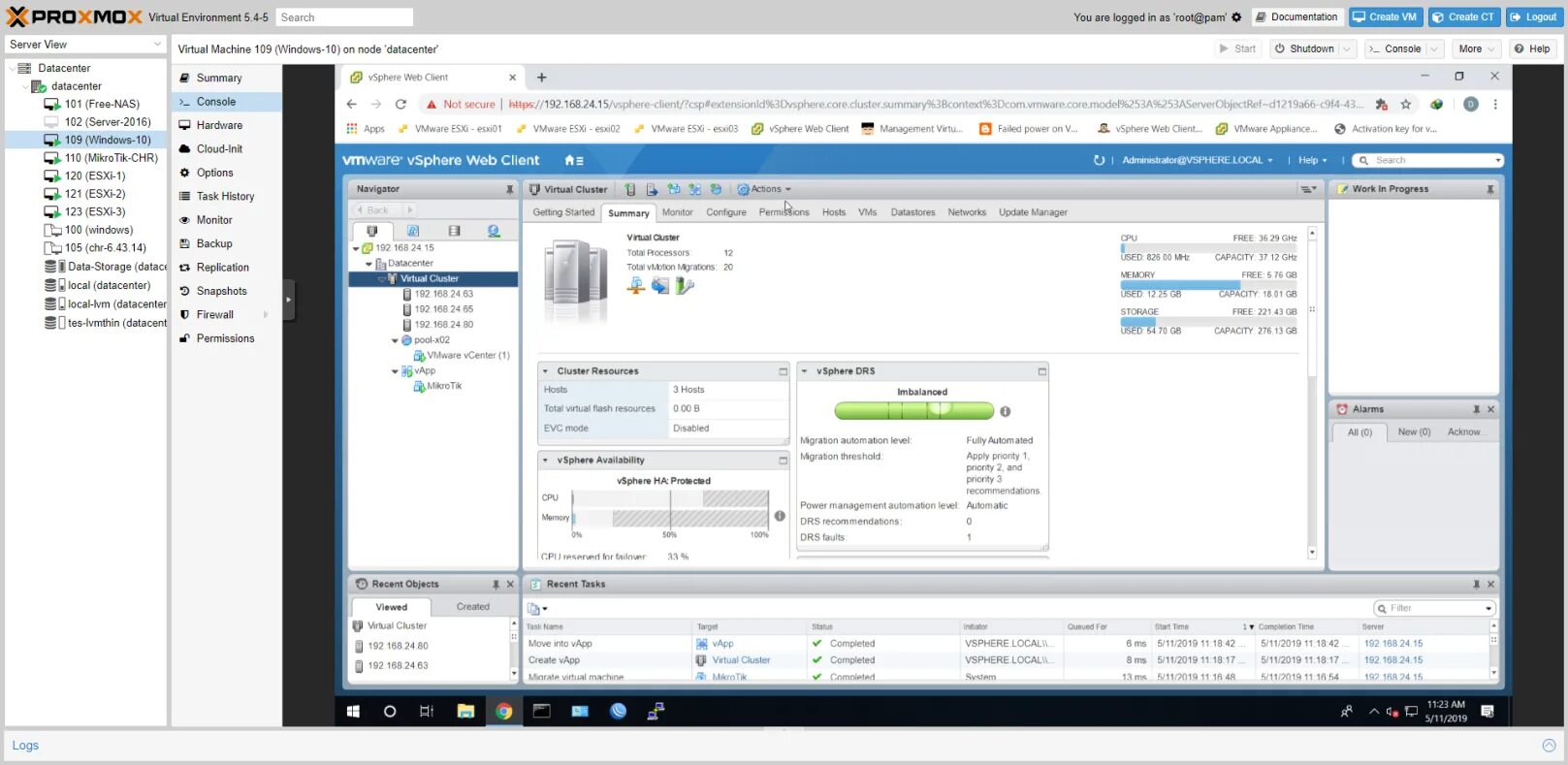This screenshot has width=1568, height=765.
Task: Click the DRS scale icon under Virtual Cluster
Action: pos(636,285)
